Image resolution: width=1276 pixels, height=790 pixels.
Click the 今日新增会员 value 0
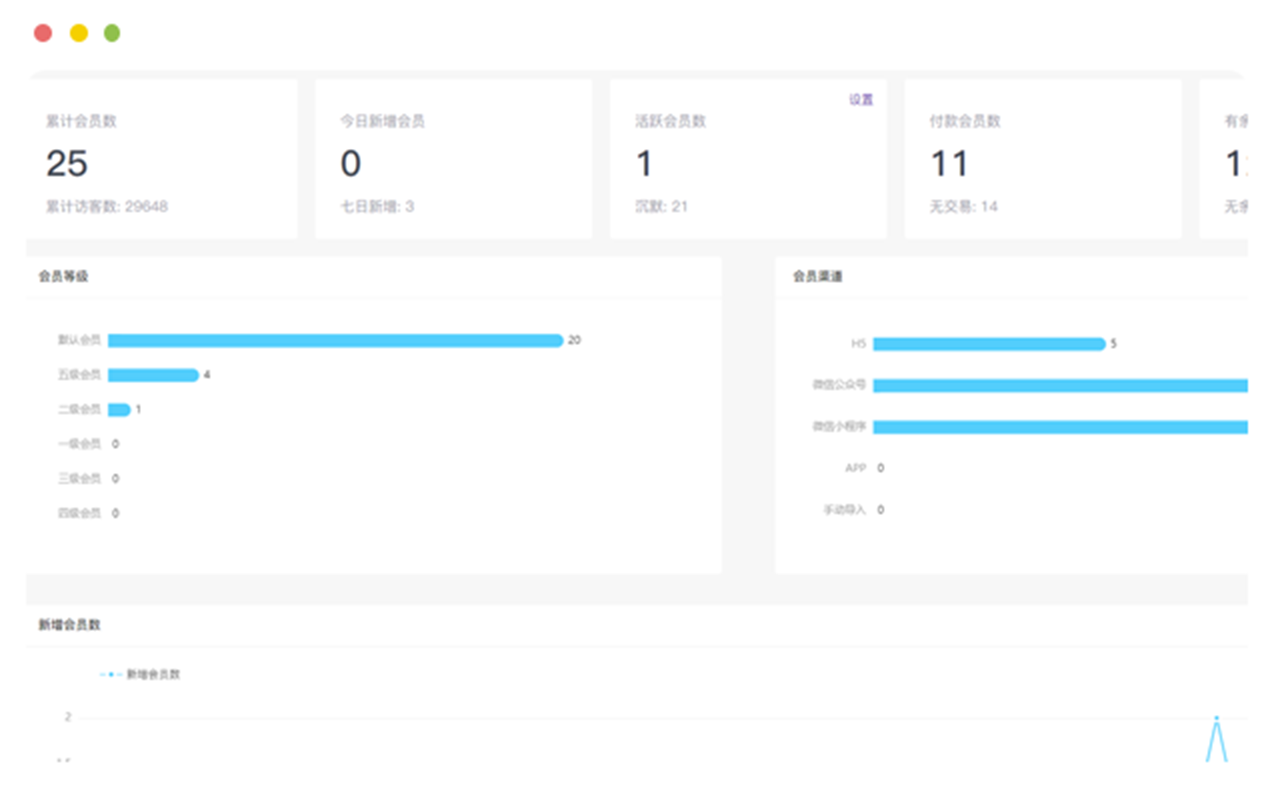tap(350, 164)
